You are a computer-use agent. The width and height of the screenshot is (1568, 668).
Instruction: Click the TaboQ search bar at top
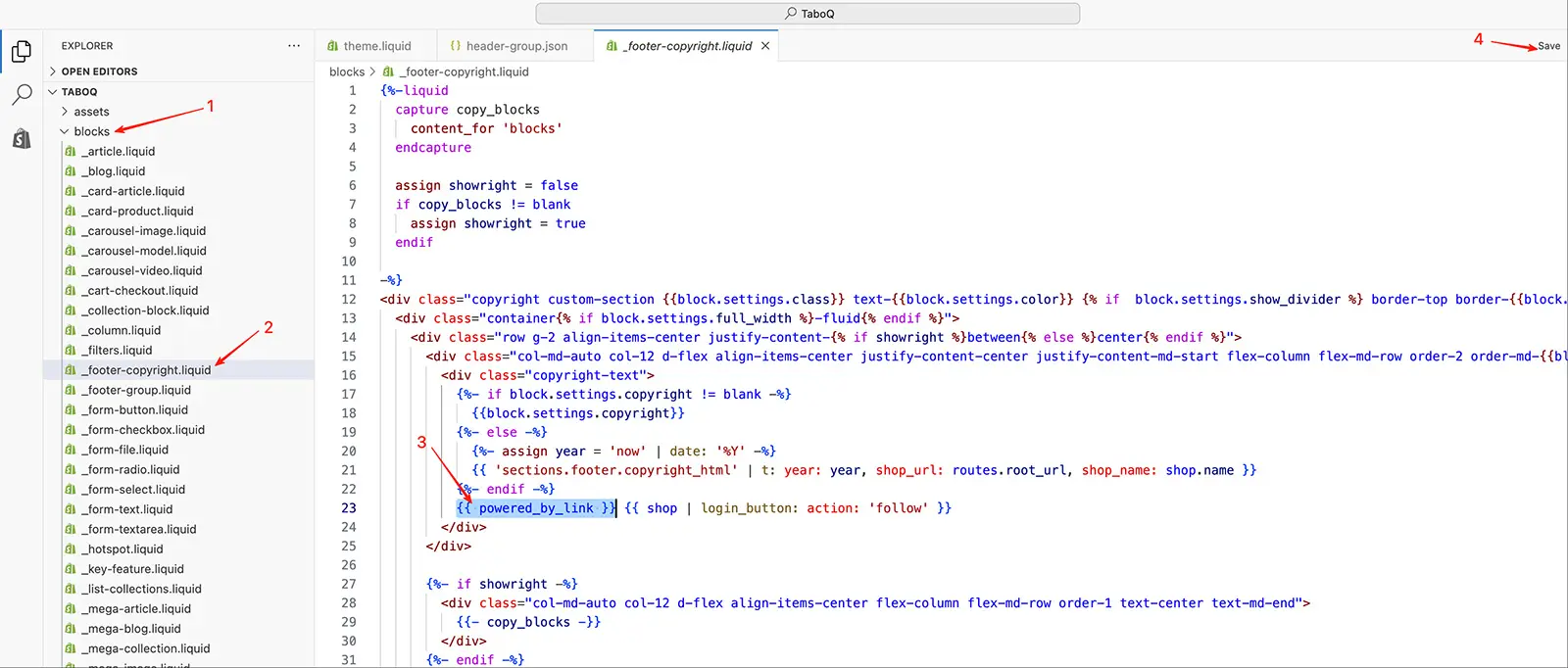click(x=808, y=14)
